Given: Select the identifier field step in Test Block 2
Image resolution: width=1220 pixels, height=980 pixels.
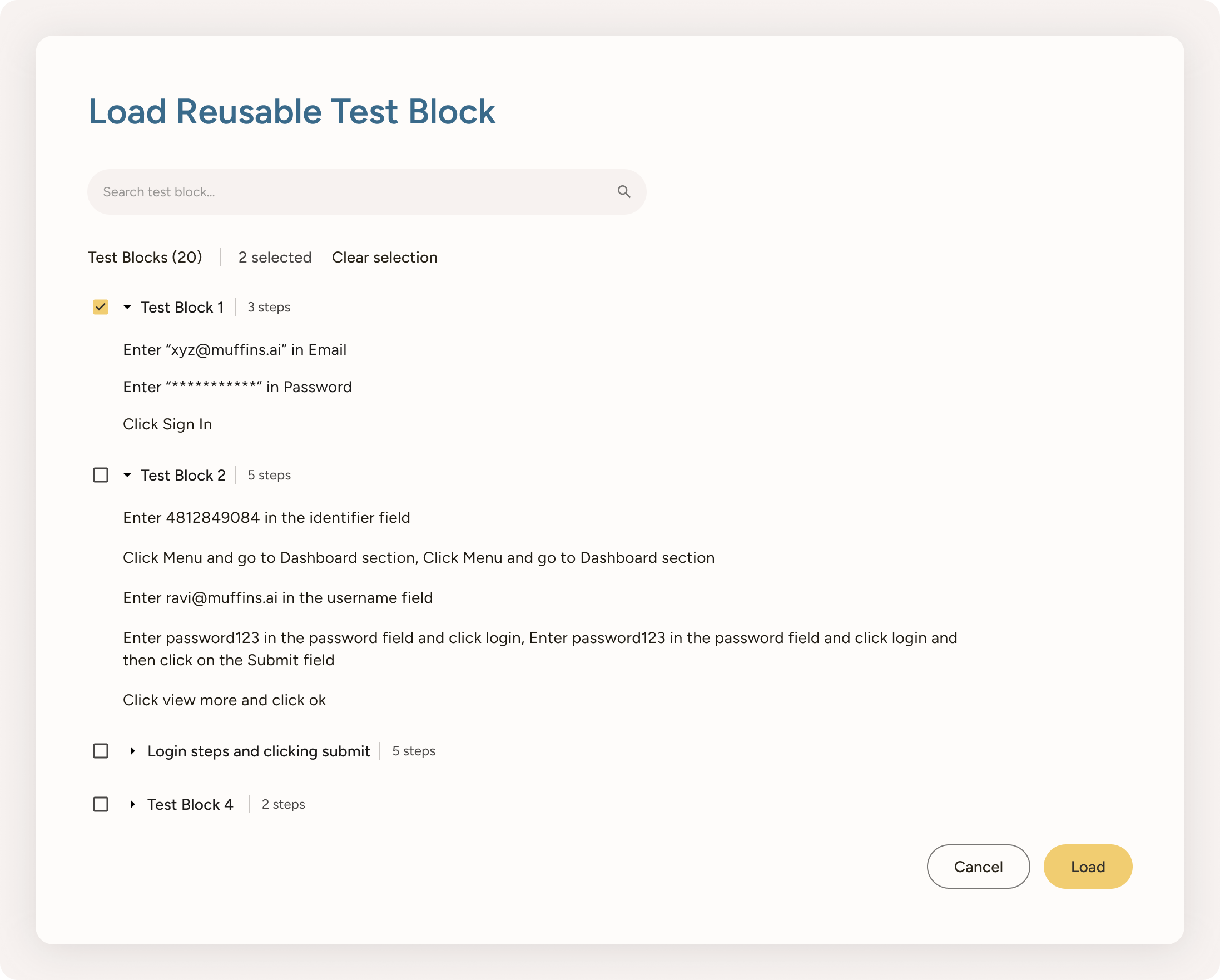Looking at the screenshot, I should pyautogui.click(x=266, y=517).
